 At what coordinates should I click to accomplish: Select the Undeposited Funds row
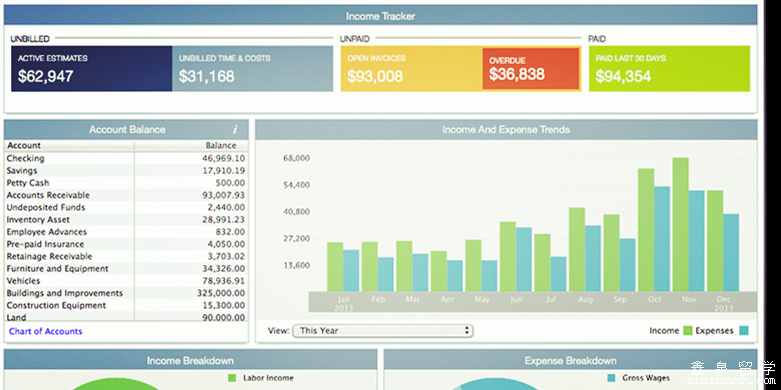[x=126, y=207]
